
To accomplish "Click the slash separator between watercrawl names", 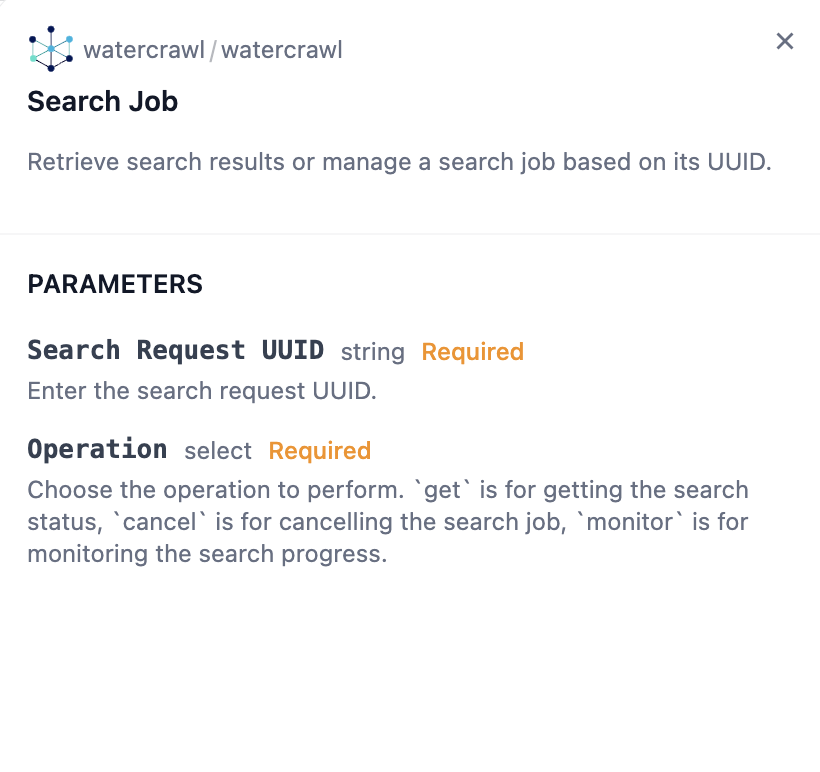I will (x=213, y=49).
